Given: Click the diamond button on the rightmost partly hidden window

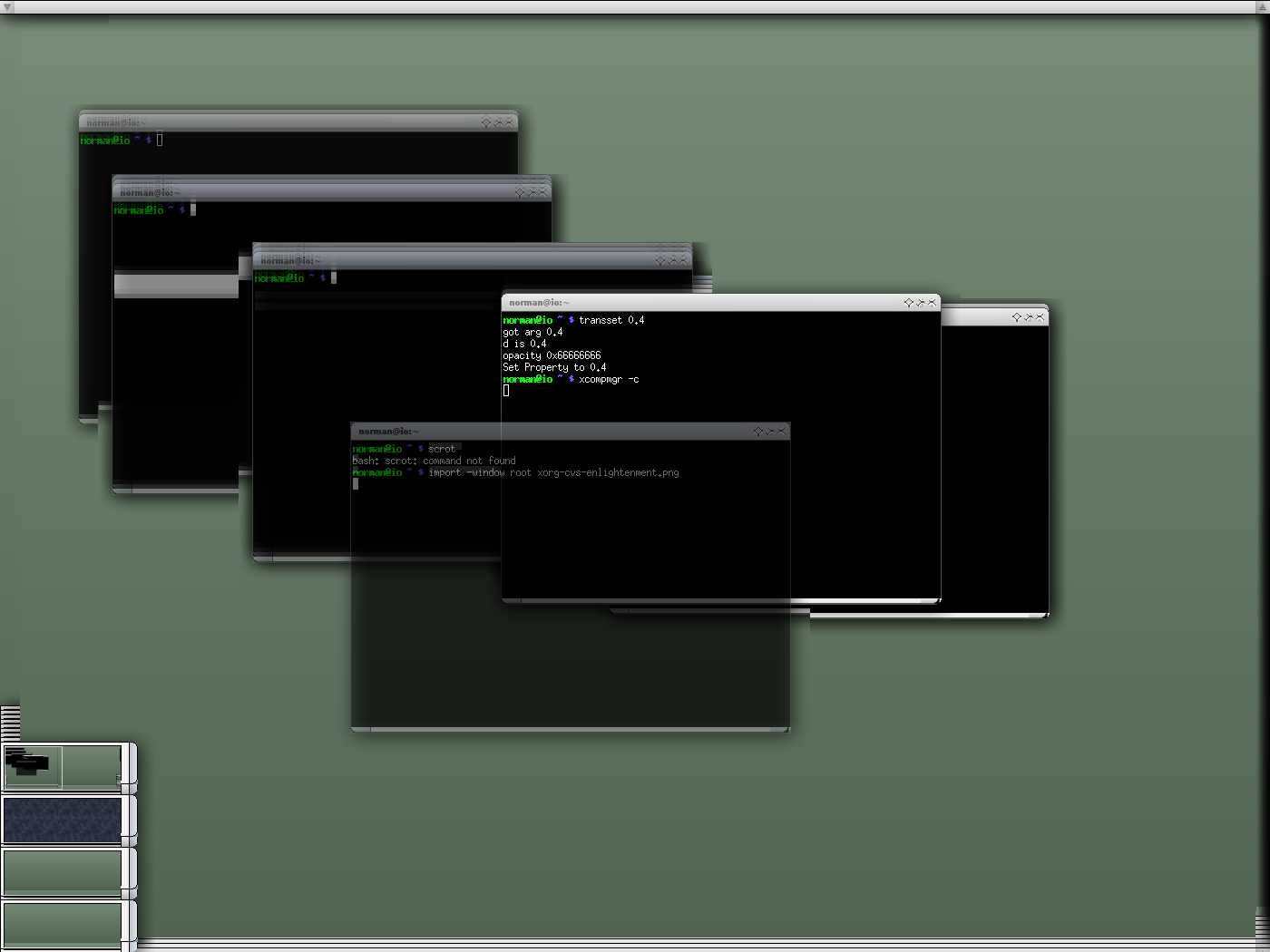Looking at the screenshot, I should [x=1016, y=317].
